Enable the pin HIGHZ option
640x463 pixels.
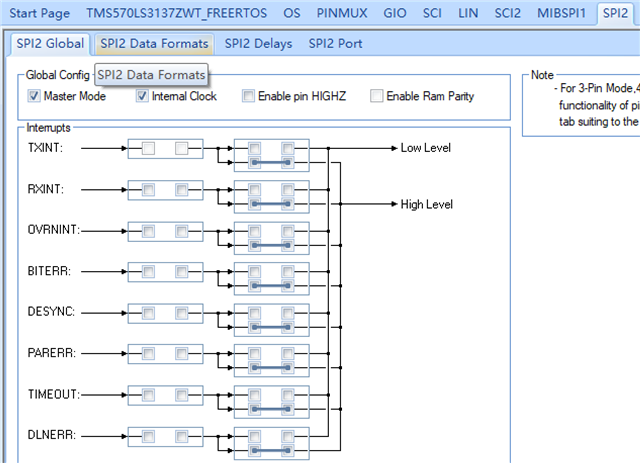[x=248, y=96]
